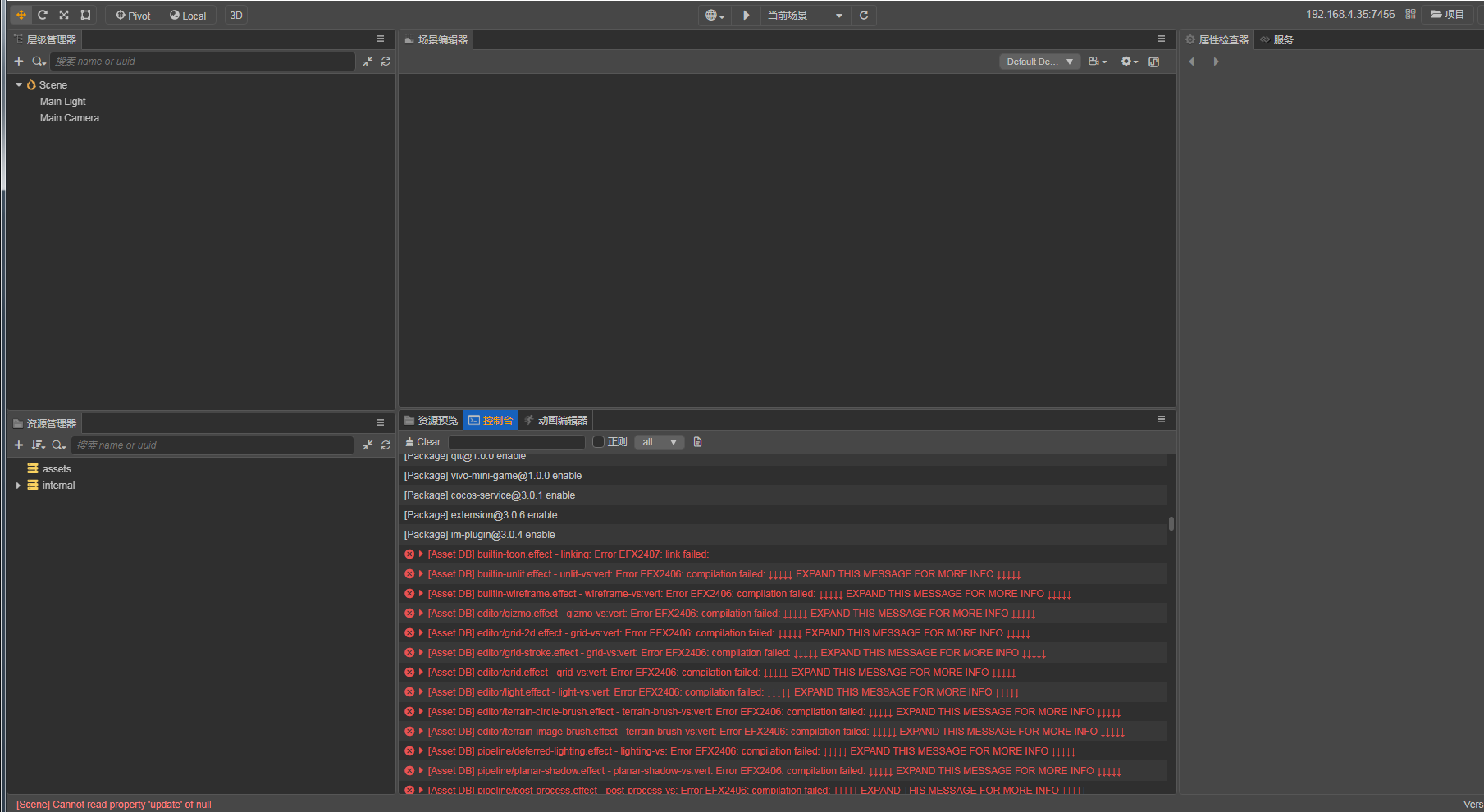The image size is (1484, 812).
Task: Collapse all nodes in the hierarchy panel
Action: tap(368, 62)
